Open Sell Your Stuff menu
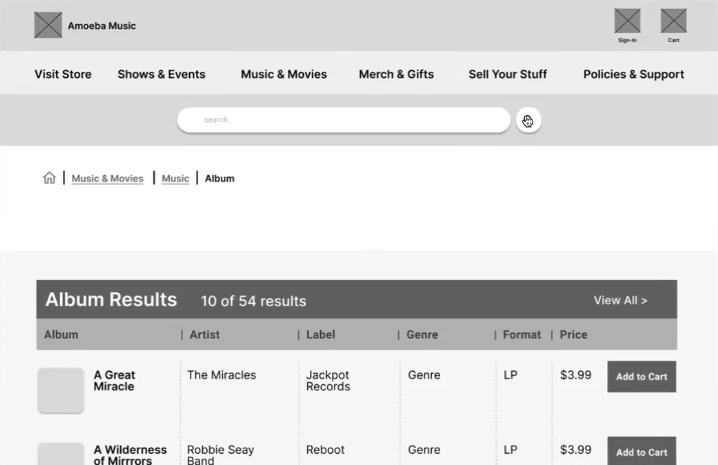The width and height of the screenshot is (718, 465). click(508, 74)
